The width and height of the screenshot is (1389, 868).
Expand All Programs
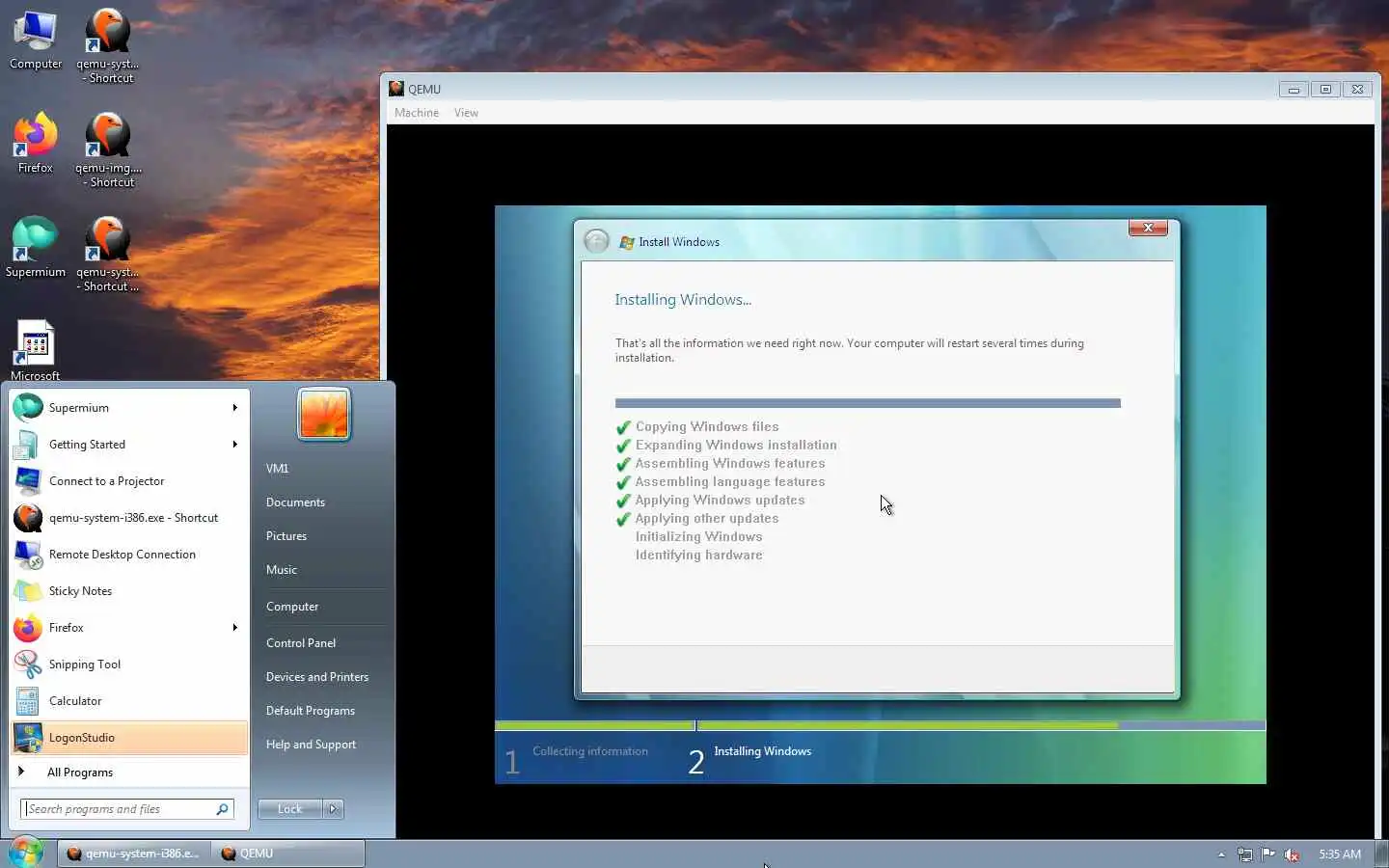point(129,773)
